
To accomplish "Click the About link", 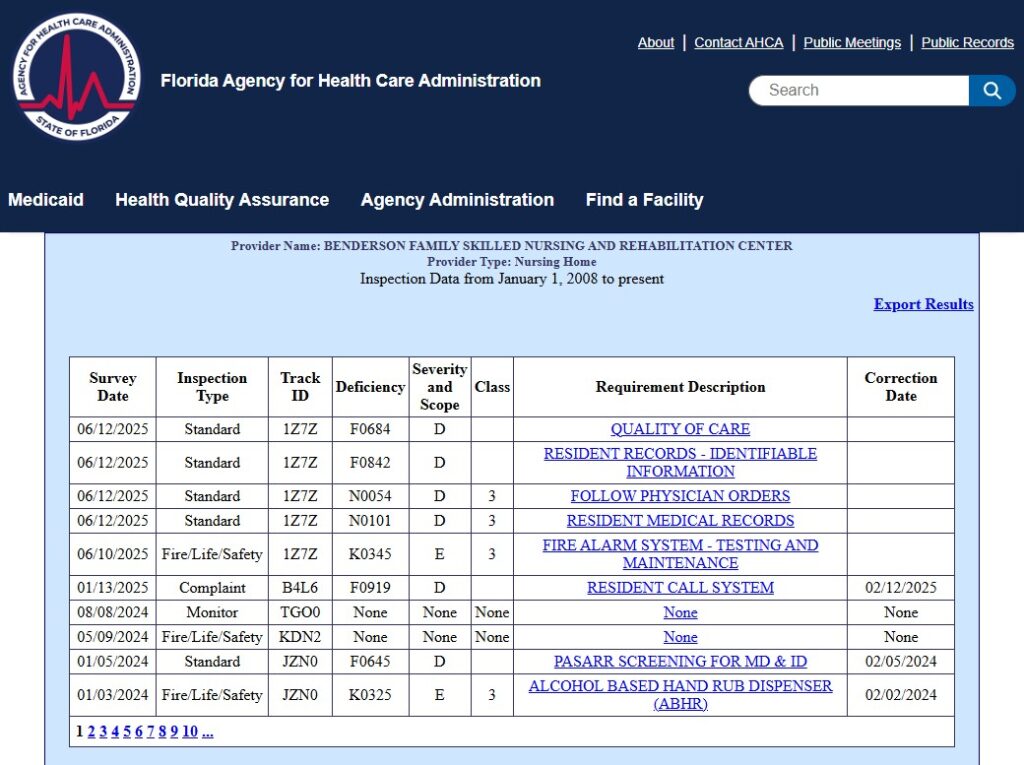I will pyautogui.click(x=655, y=42).
